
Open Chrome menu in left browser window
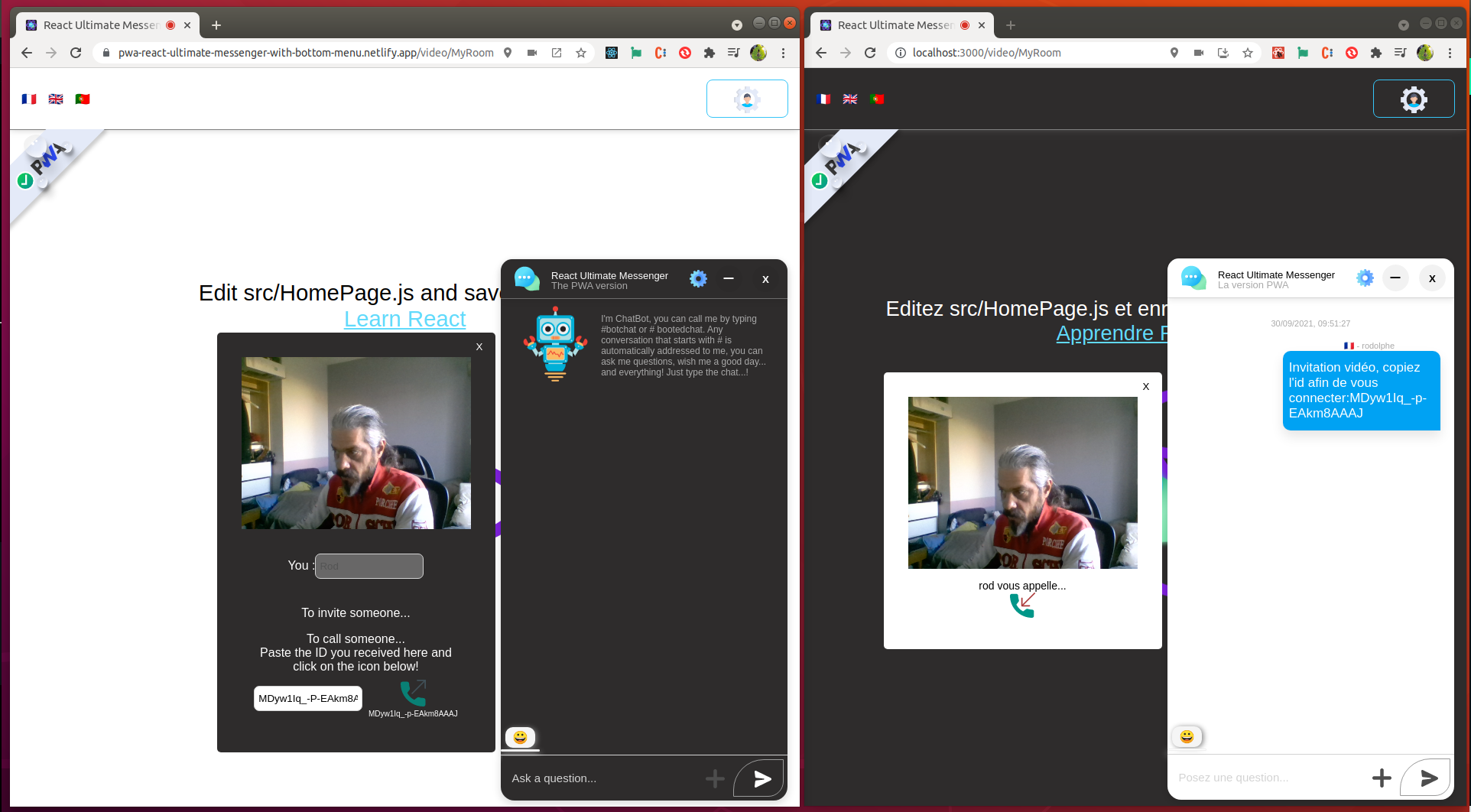pyautogui.click(x=783, y=53)
